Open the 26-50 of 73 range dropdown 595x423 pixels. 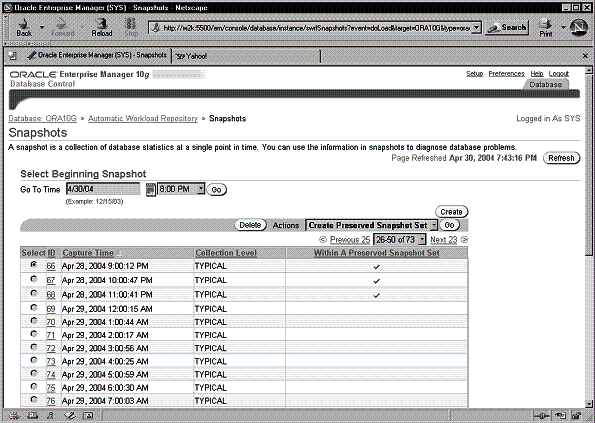click(400, 239)
